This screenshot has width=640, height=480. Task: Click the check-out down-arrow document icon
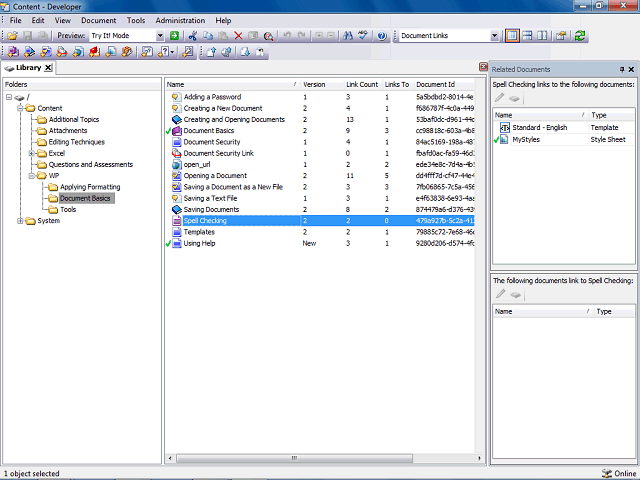point(245,52)
